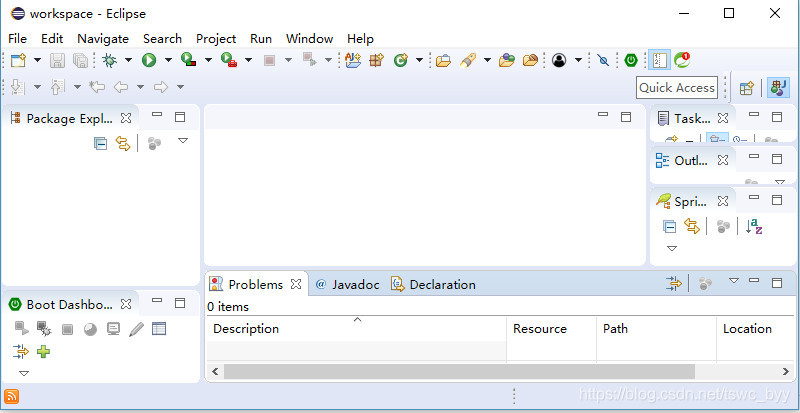Toggle Show Line Numbers toolbar button

click(659, 60)
